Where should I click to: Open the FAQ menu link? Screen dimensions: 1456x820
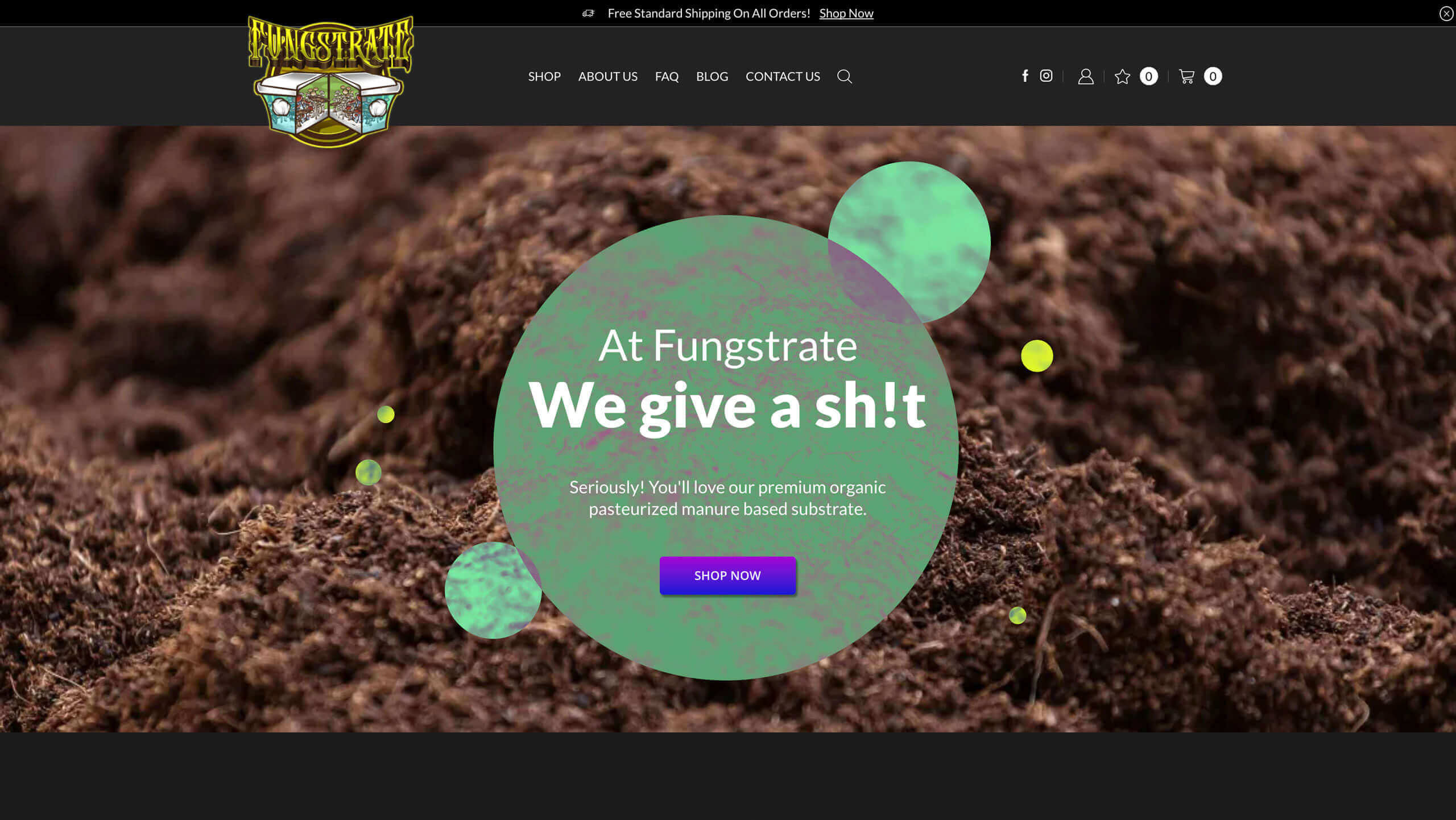667,76
